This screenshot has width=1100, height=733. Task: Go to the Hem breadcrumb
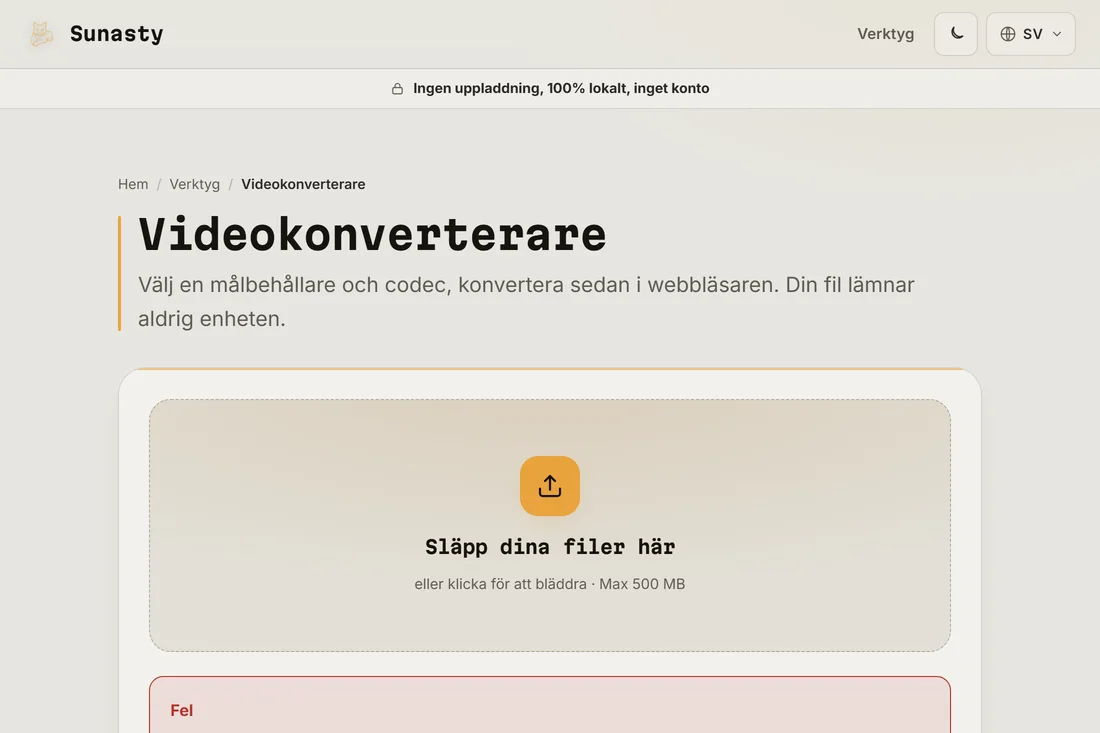pos(133,184)
